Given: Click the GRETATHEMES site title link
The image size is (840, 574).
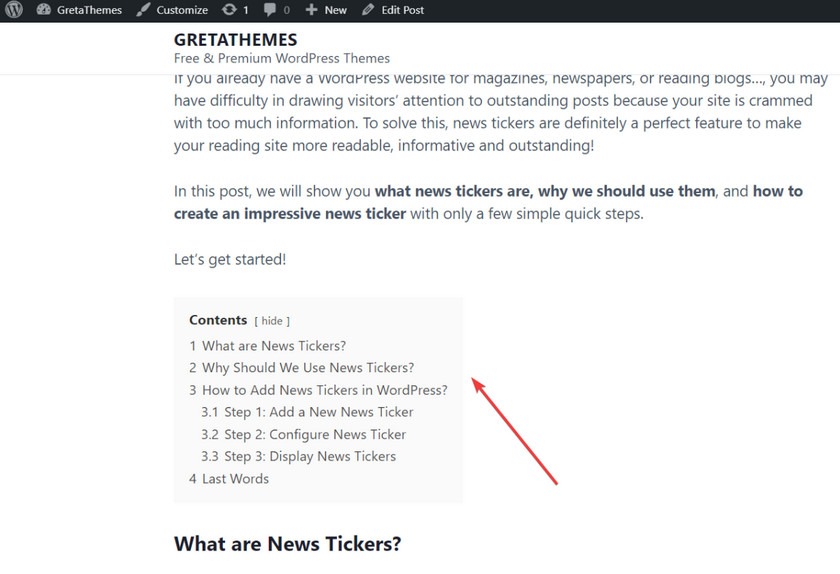Looking at the screenshot, I should (235, 40).
